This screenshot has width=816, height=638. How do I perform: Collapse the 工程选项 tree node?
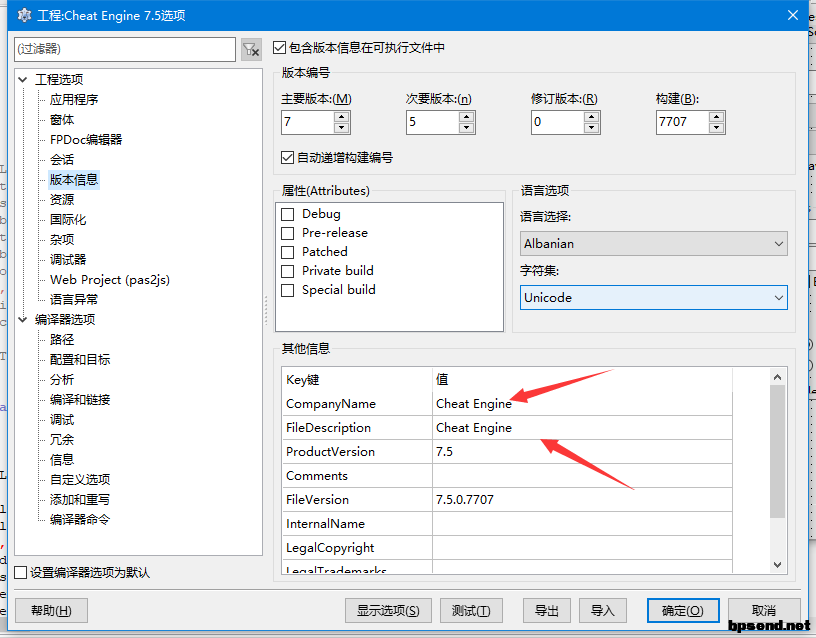pyautogui.click(x=22, y=80)
